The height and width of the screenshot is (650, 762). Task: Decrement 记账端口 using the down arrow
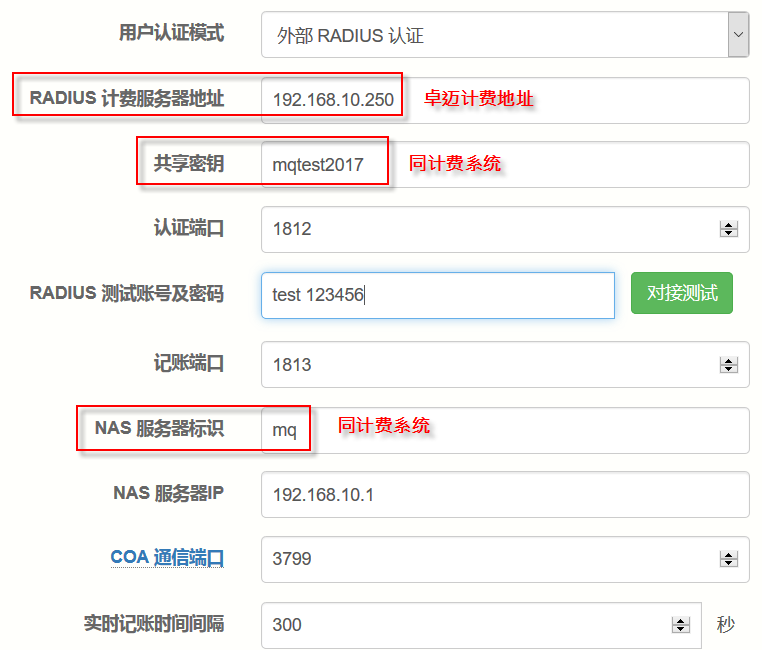click(x=728, y=370)
